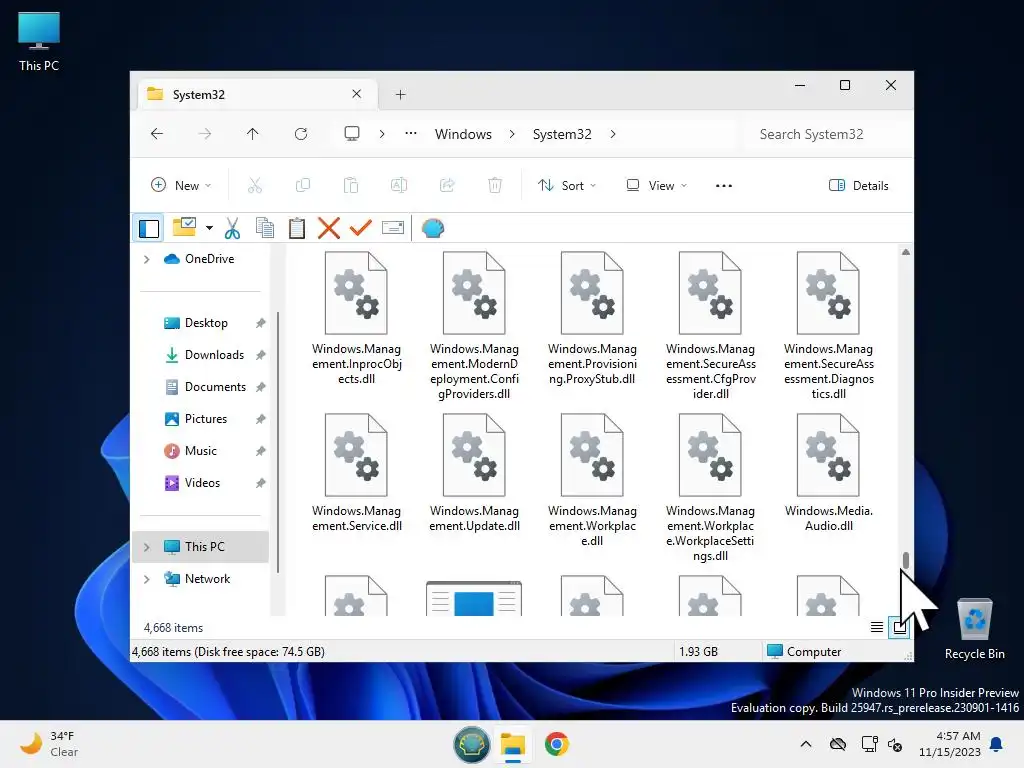
Task: Click the Copy icon in classic toolbar
Action: click(264, 228)
